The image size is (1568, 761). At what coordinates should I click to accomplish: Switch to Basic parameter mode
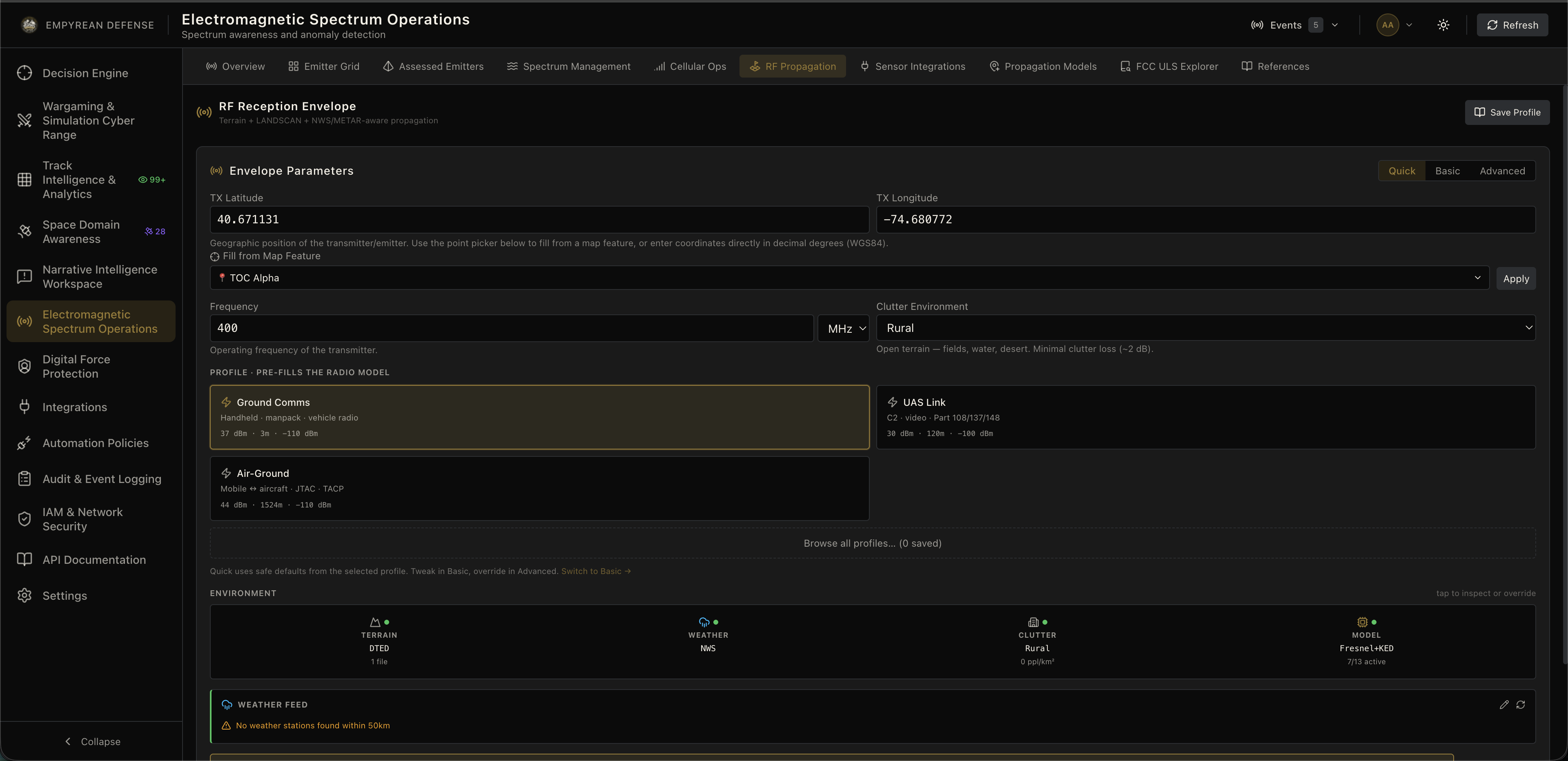pyautogui.click(x=1448, y=171)
